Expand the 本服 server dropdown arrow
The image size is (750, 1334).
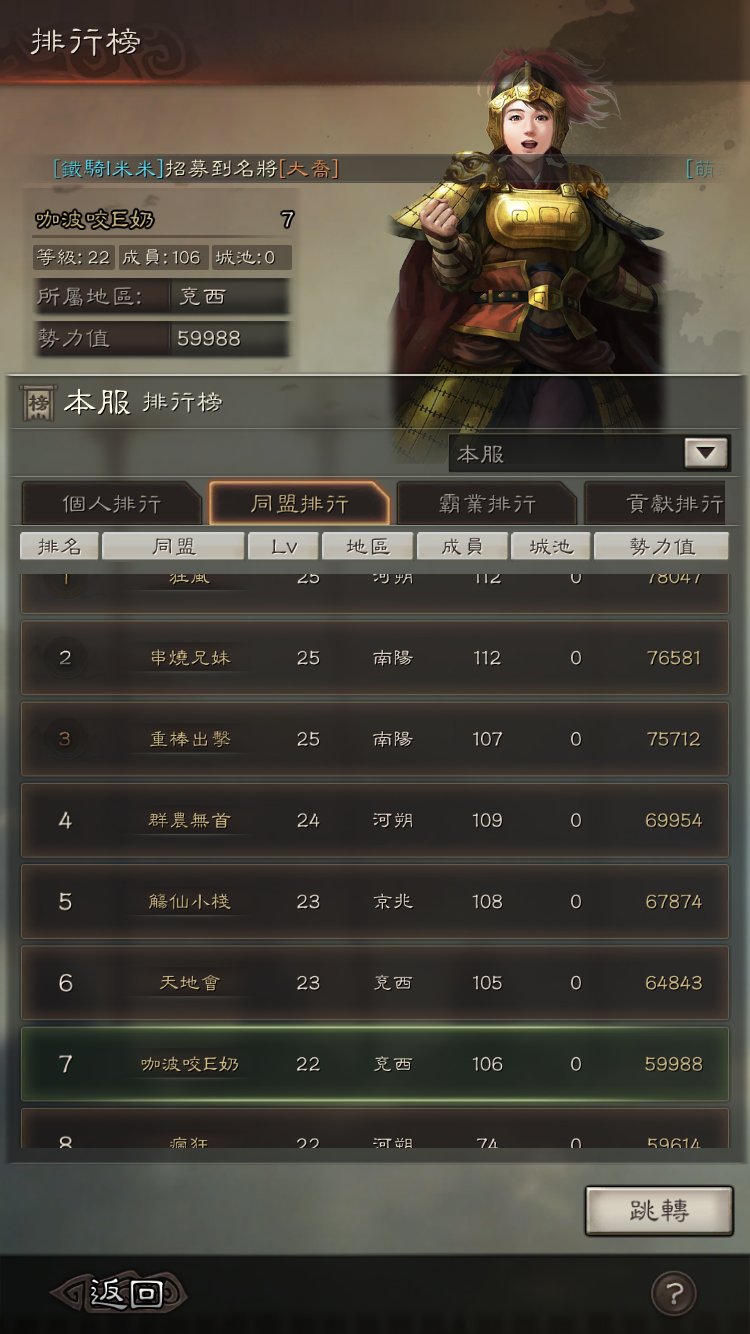(705, 453)
